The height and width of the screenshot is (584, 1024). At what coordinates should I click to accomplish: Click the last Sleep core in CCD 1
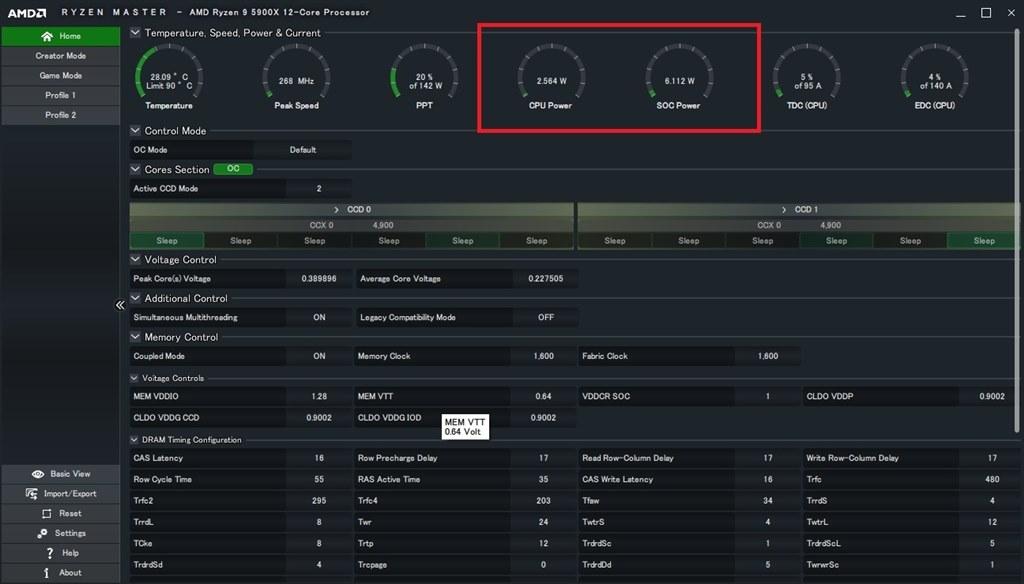[x=984, y=241]
